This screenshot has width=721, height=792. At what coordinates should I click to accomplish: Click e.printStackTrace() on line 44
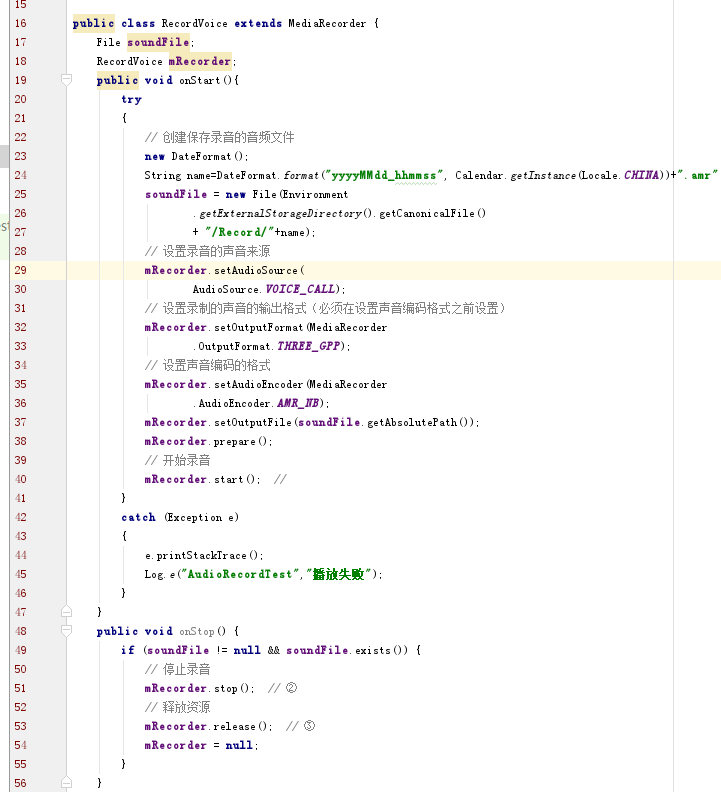point(204,556)
